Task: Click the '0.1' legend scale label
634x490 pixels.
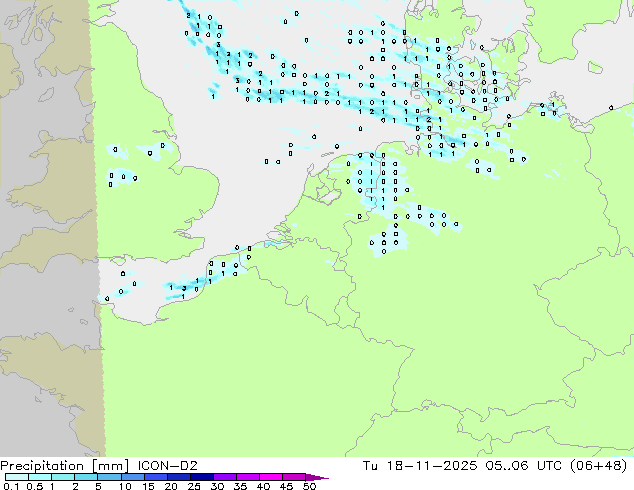Action: (11, 486)
